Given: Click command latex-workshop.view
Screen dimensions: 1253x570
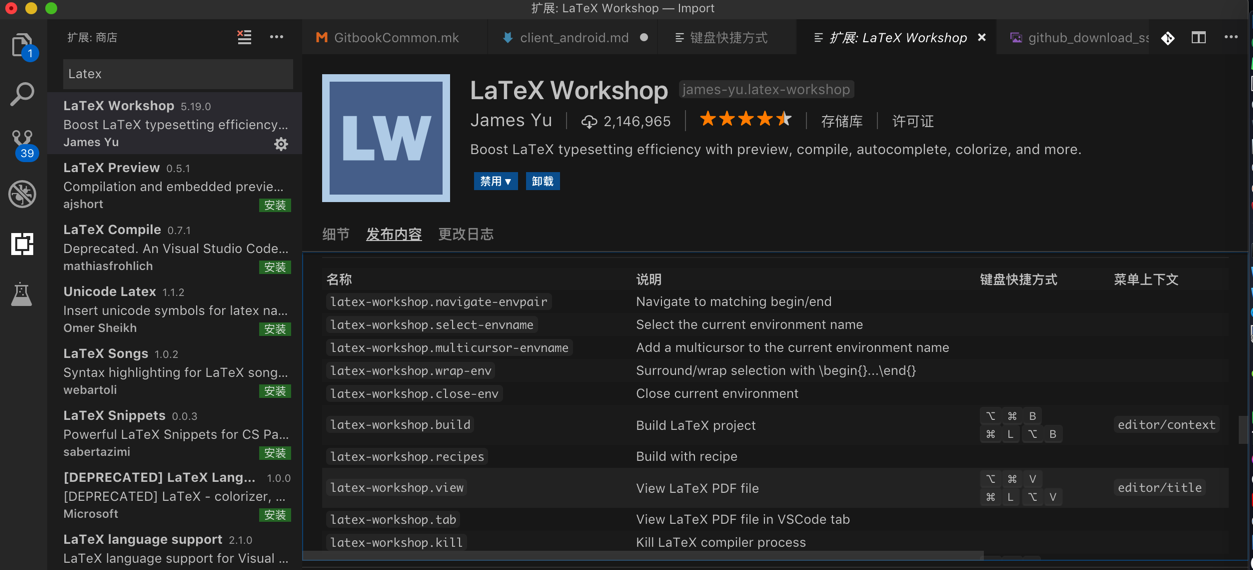Looking at the screenshot, I should coord(397,488).
